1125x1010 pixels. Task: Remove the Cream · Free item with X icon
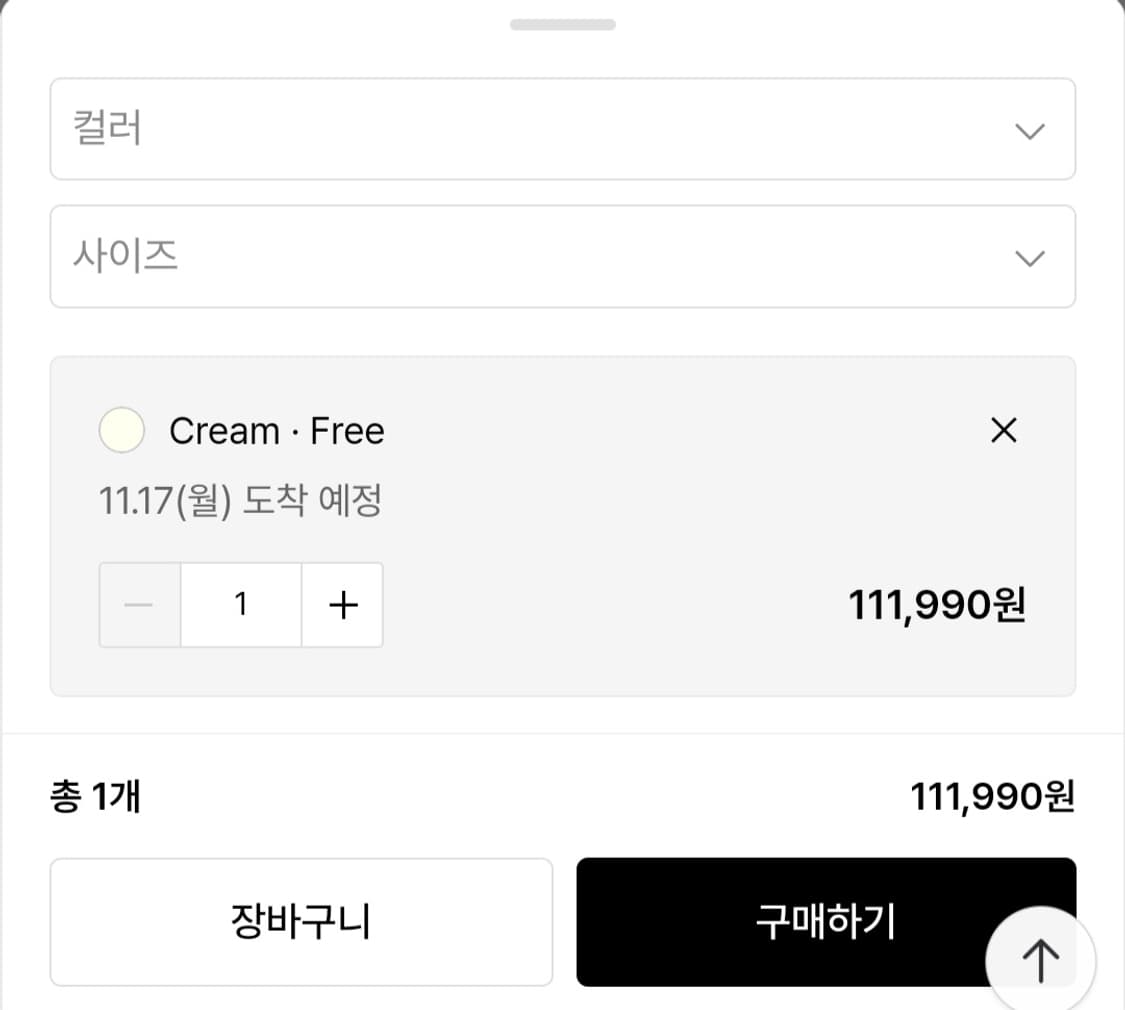(x=1004, y=430)
